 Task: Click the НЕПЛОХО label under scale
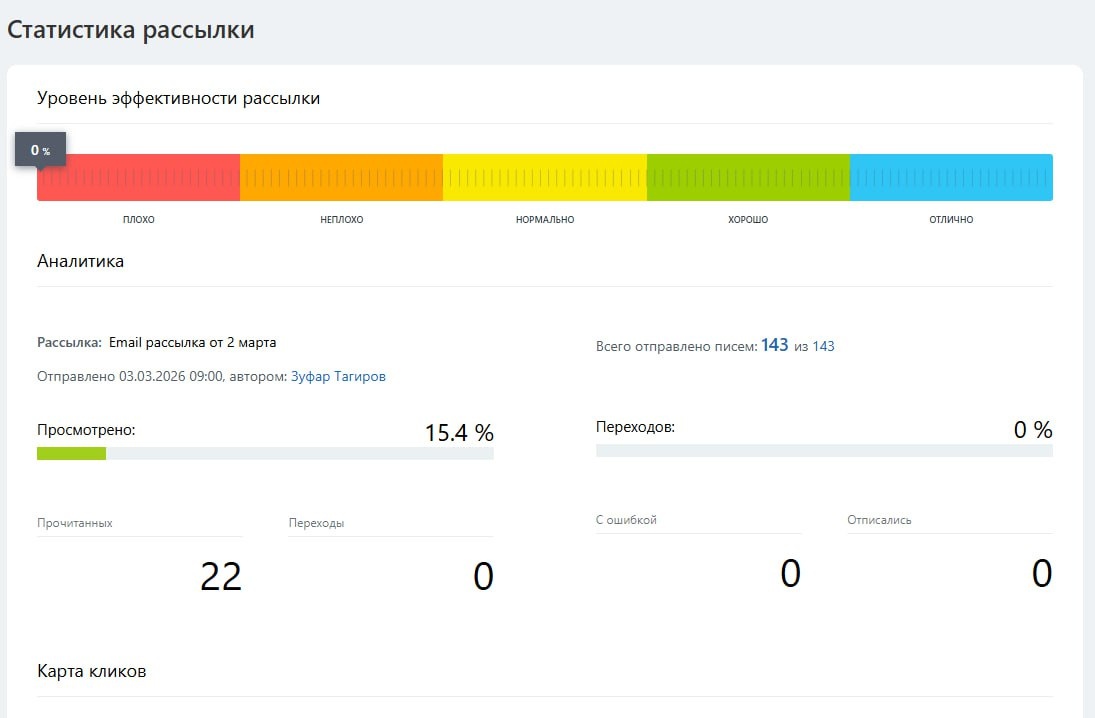341,219
